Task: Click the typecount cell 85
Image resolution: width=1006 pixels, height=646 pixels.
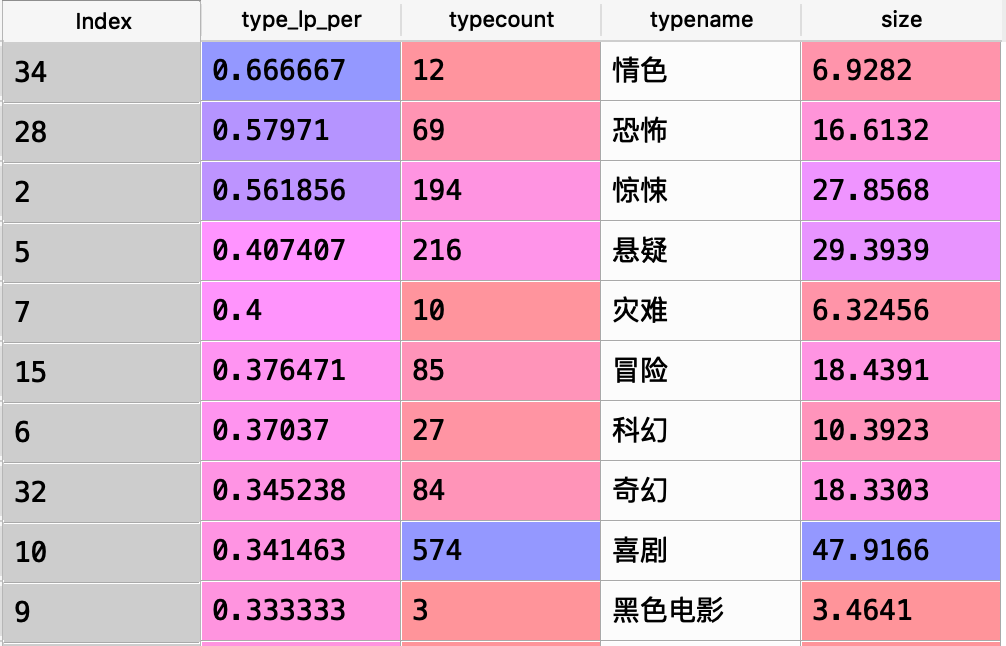Action: [501, 371]
